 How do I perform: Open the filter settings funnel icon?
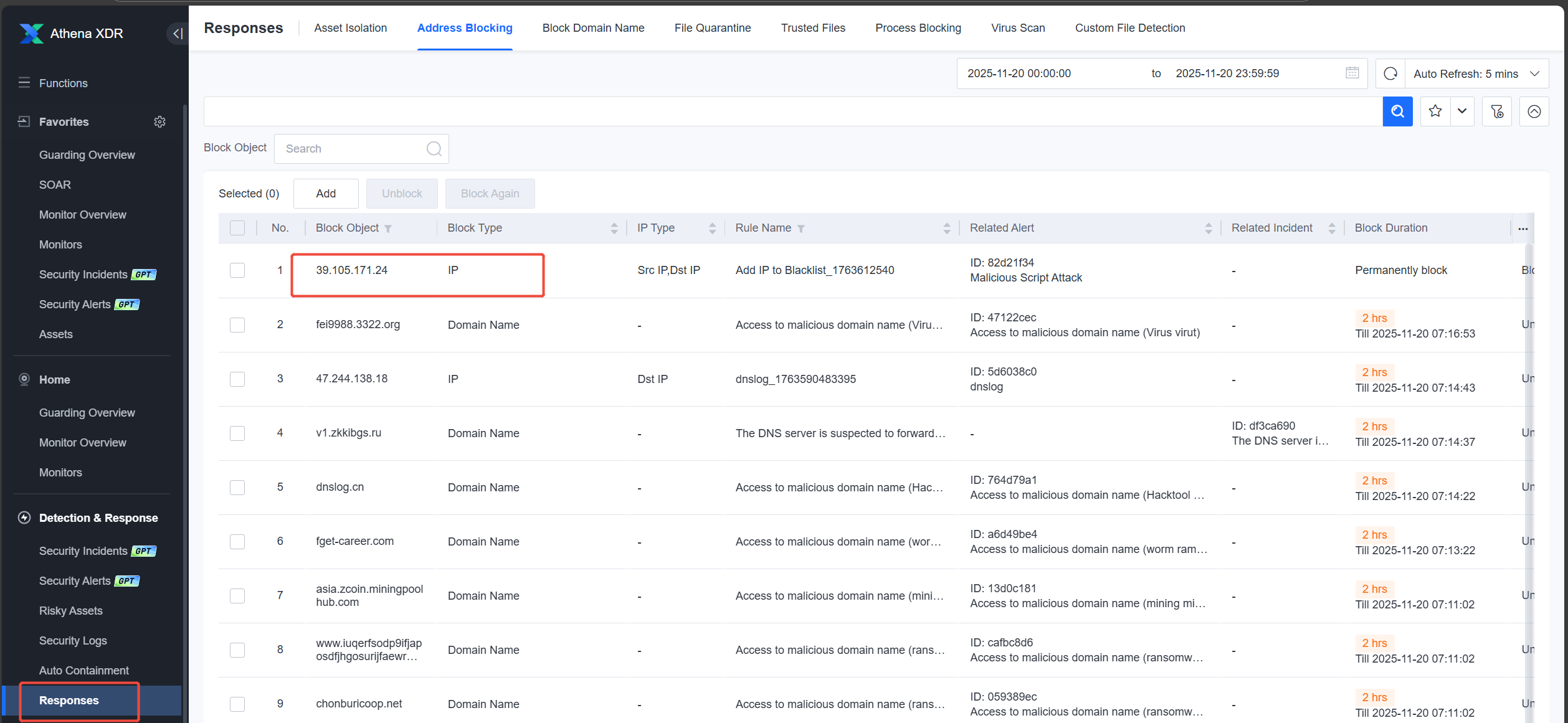[1497, 111]
